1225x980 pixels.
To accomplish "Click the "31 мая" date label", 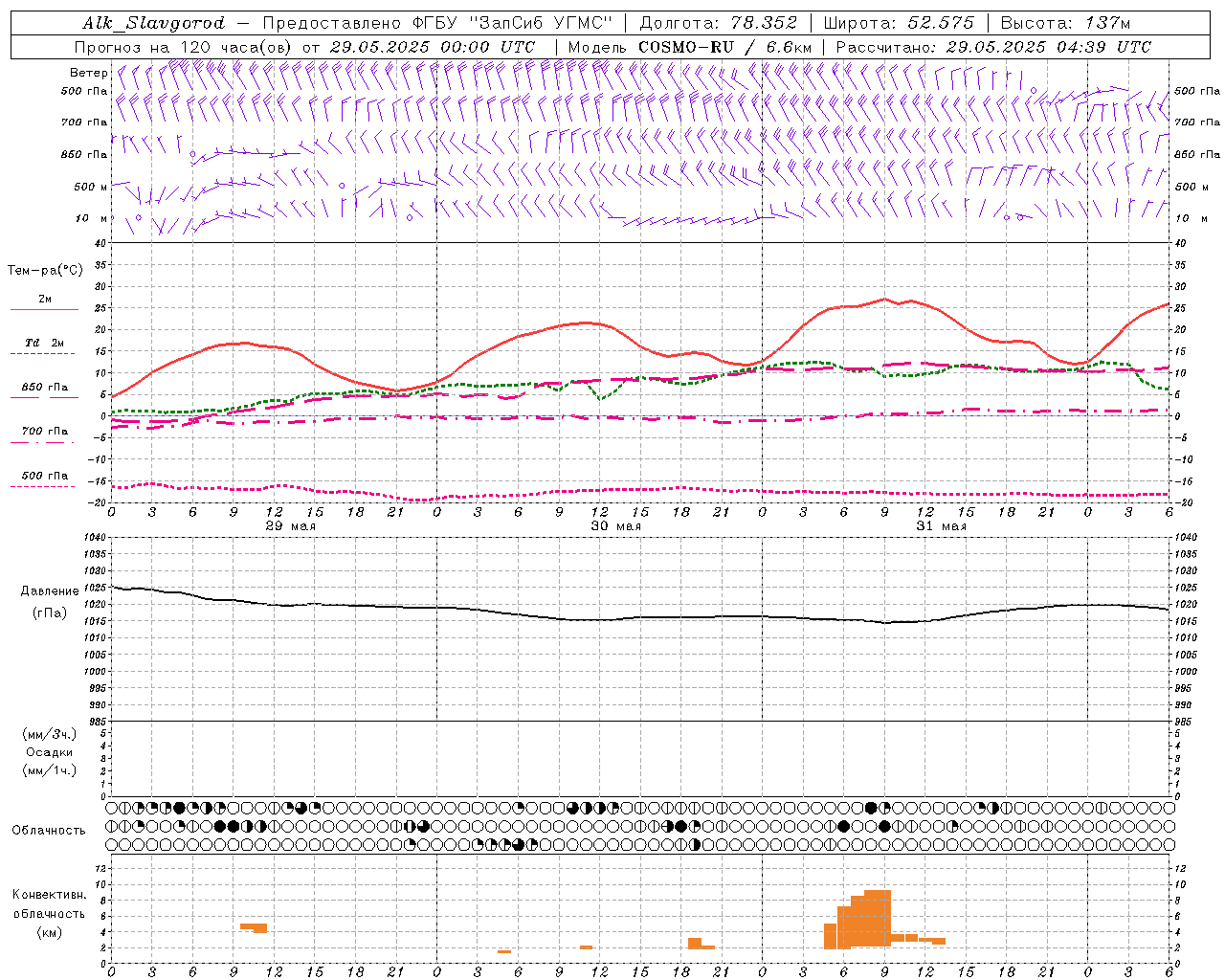I will click(x=941, y=526).
